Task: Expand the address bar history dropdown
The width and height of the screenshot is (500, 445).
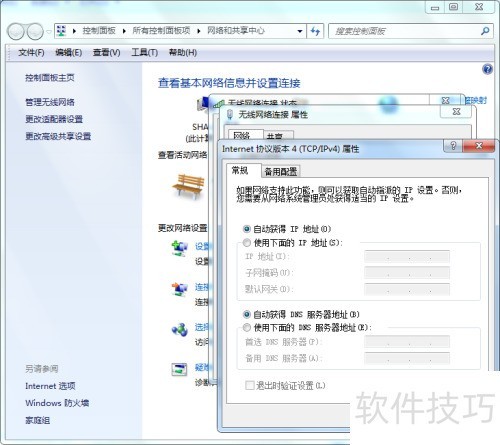Action: (x=300, y=31)
